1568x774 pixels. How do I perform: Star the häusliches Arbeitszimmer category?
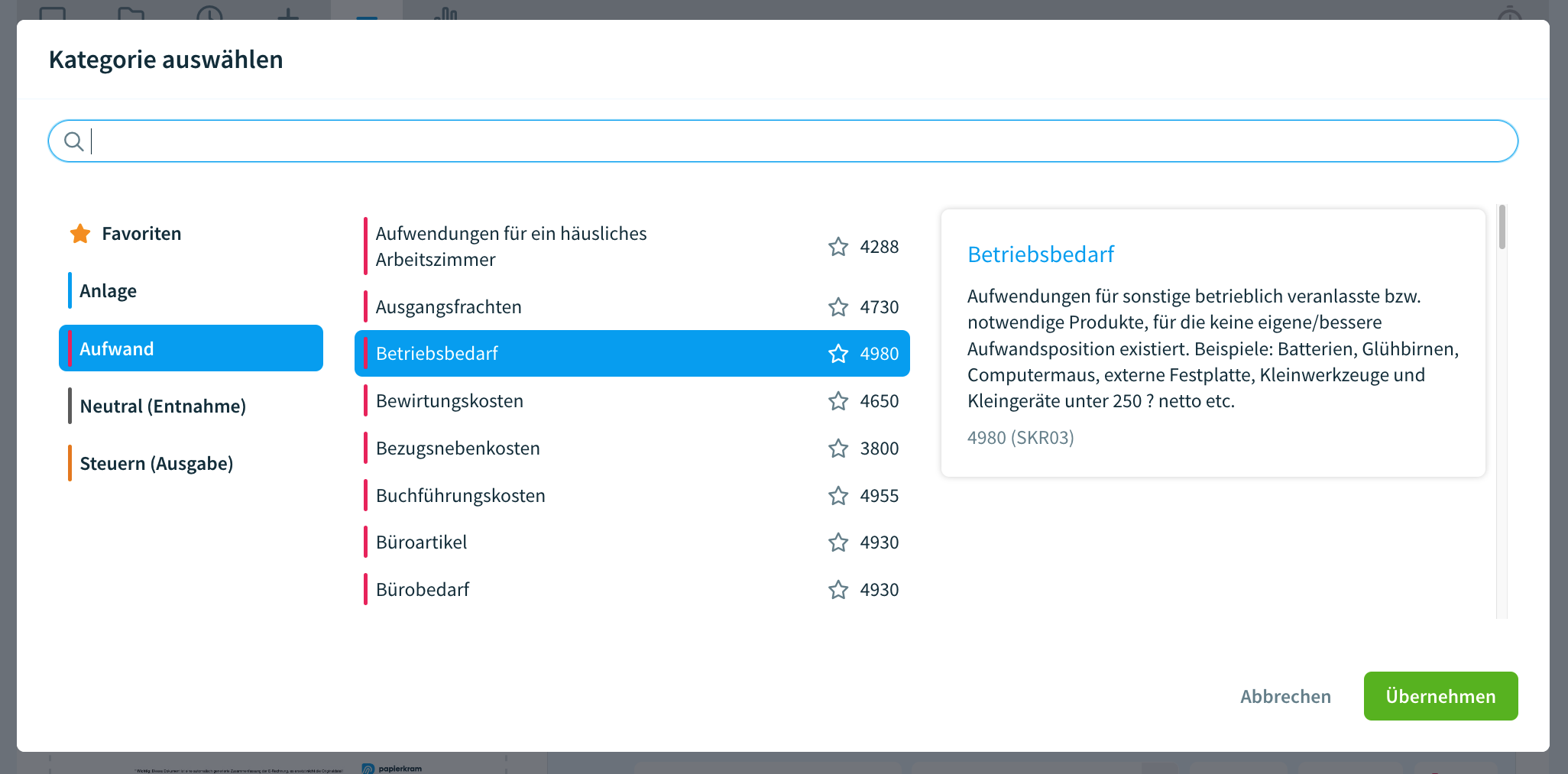pos(838,247)
